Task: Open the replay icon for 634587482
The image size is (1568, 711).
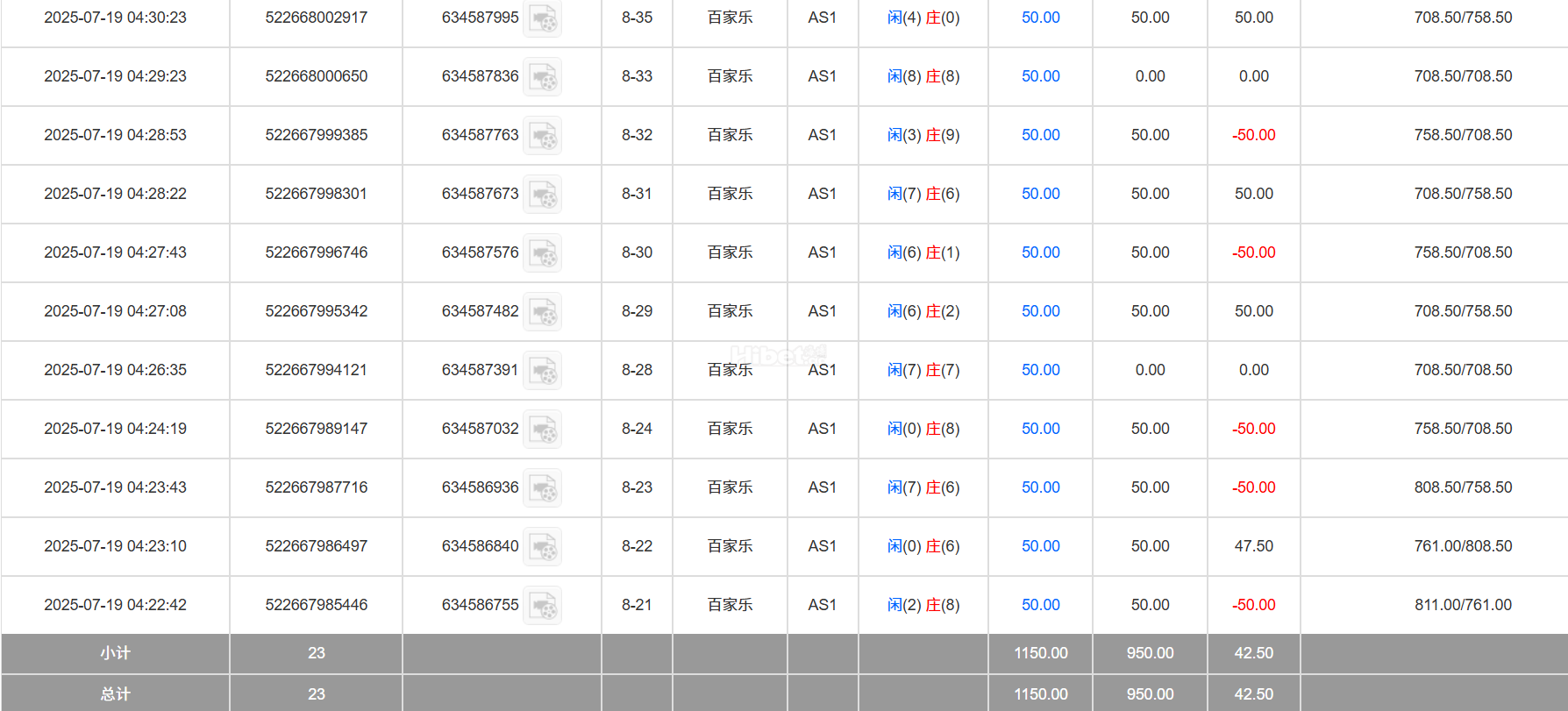Action: click(543, 312)
